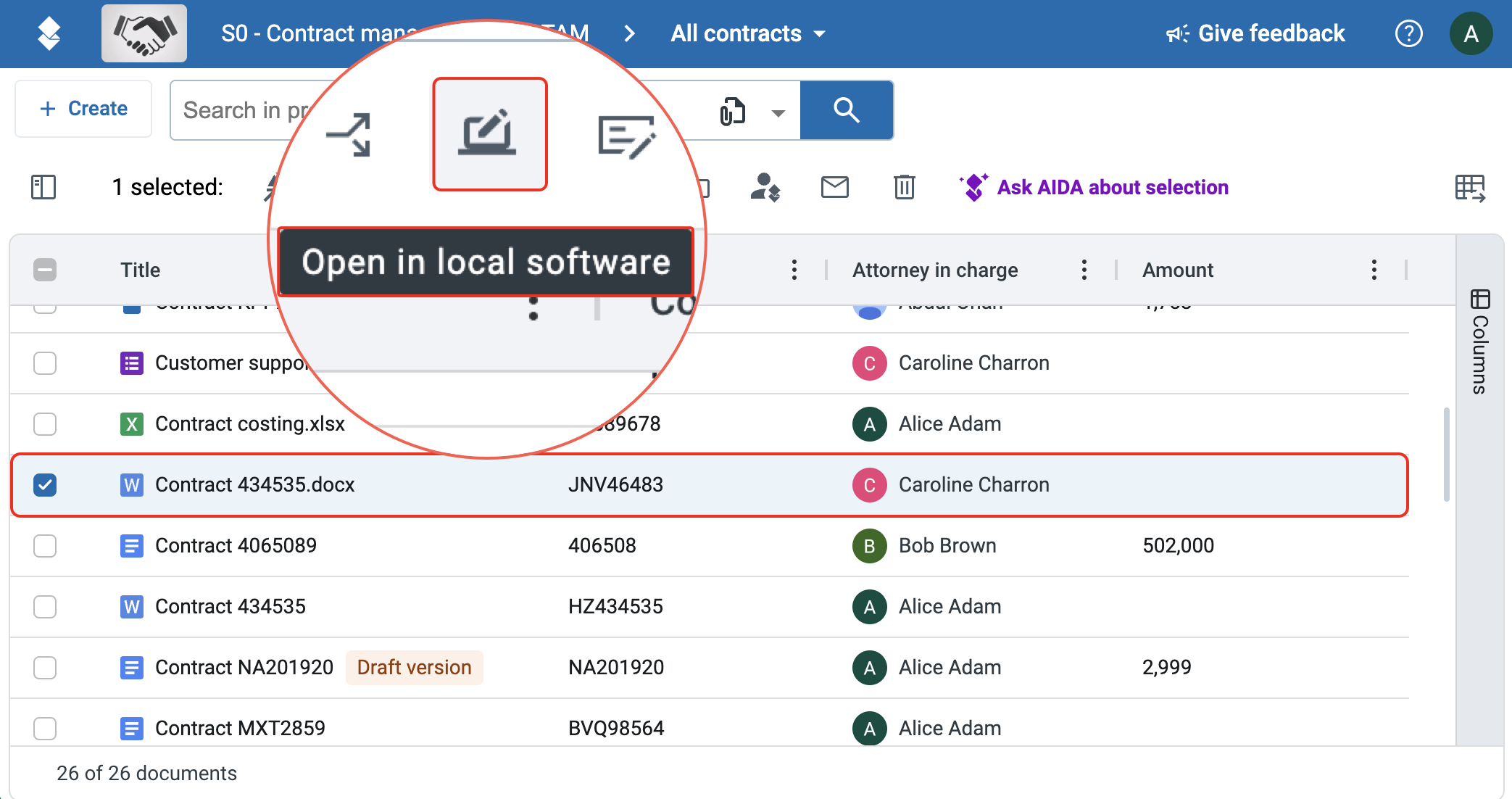This screenshot has height=799, width=1512.
Task: Expand the Columns side panel
Action: (x=1480, y=341)
